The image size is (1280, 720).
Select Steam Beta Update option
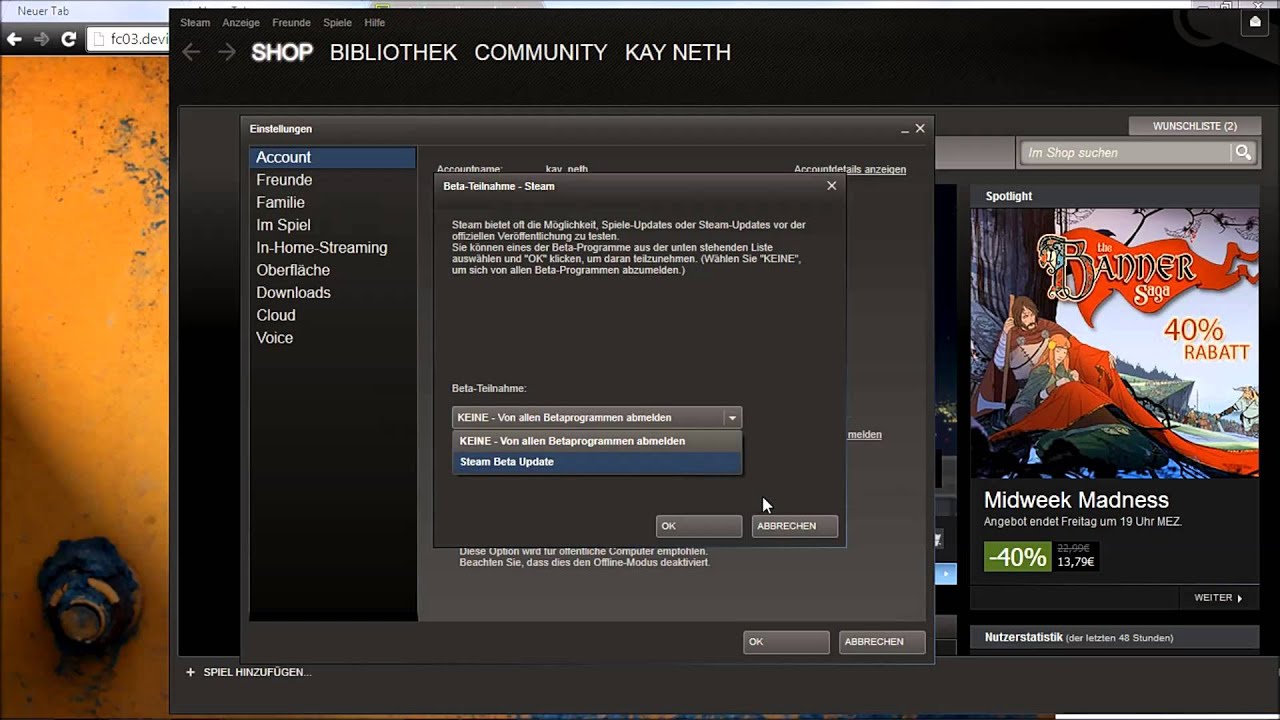point(597,462)
